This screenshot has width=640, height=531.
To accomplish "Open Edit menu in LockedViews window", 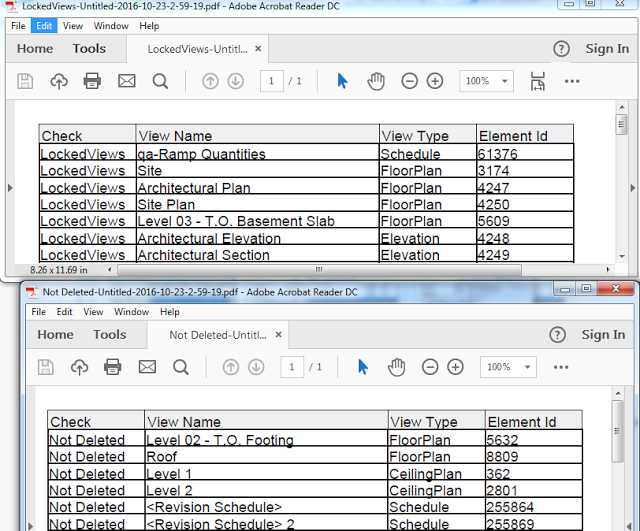I will pos(44,26).
